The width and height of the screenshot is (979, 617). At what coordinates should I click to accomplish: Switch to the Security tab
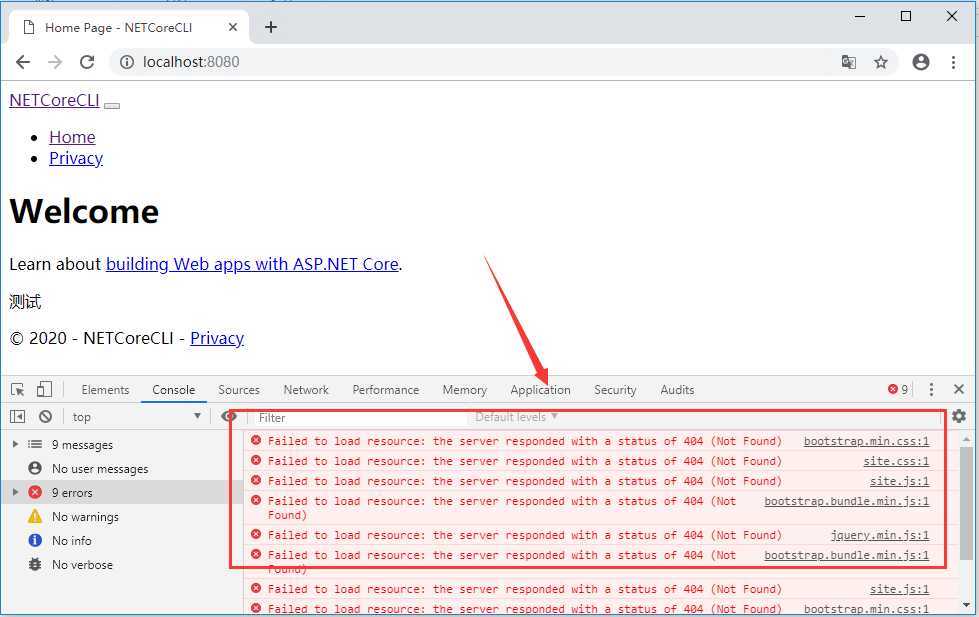coord(615,390)
